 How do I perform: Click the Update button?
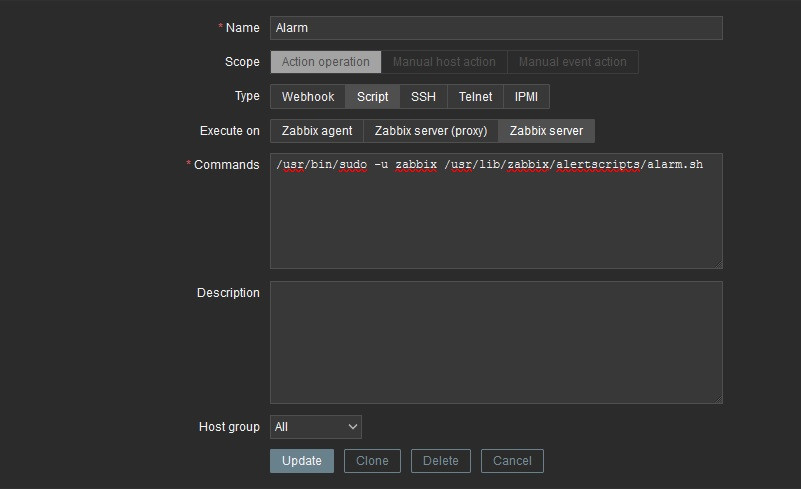click(x=302, y=461)
